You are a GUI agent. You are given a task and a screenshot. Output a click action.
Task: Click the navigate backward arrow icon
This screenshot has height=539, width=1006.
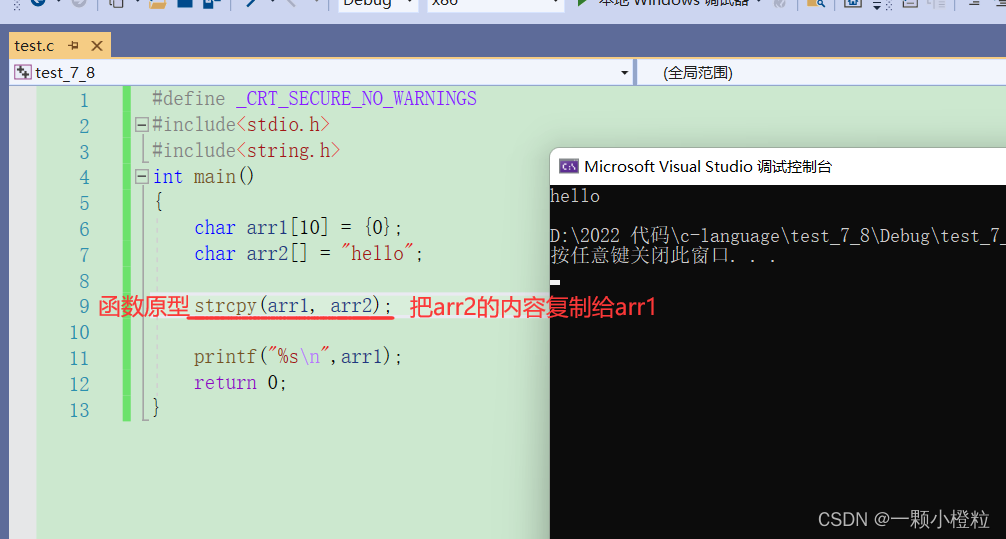[x=40, y=3]
